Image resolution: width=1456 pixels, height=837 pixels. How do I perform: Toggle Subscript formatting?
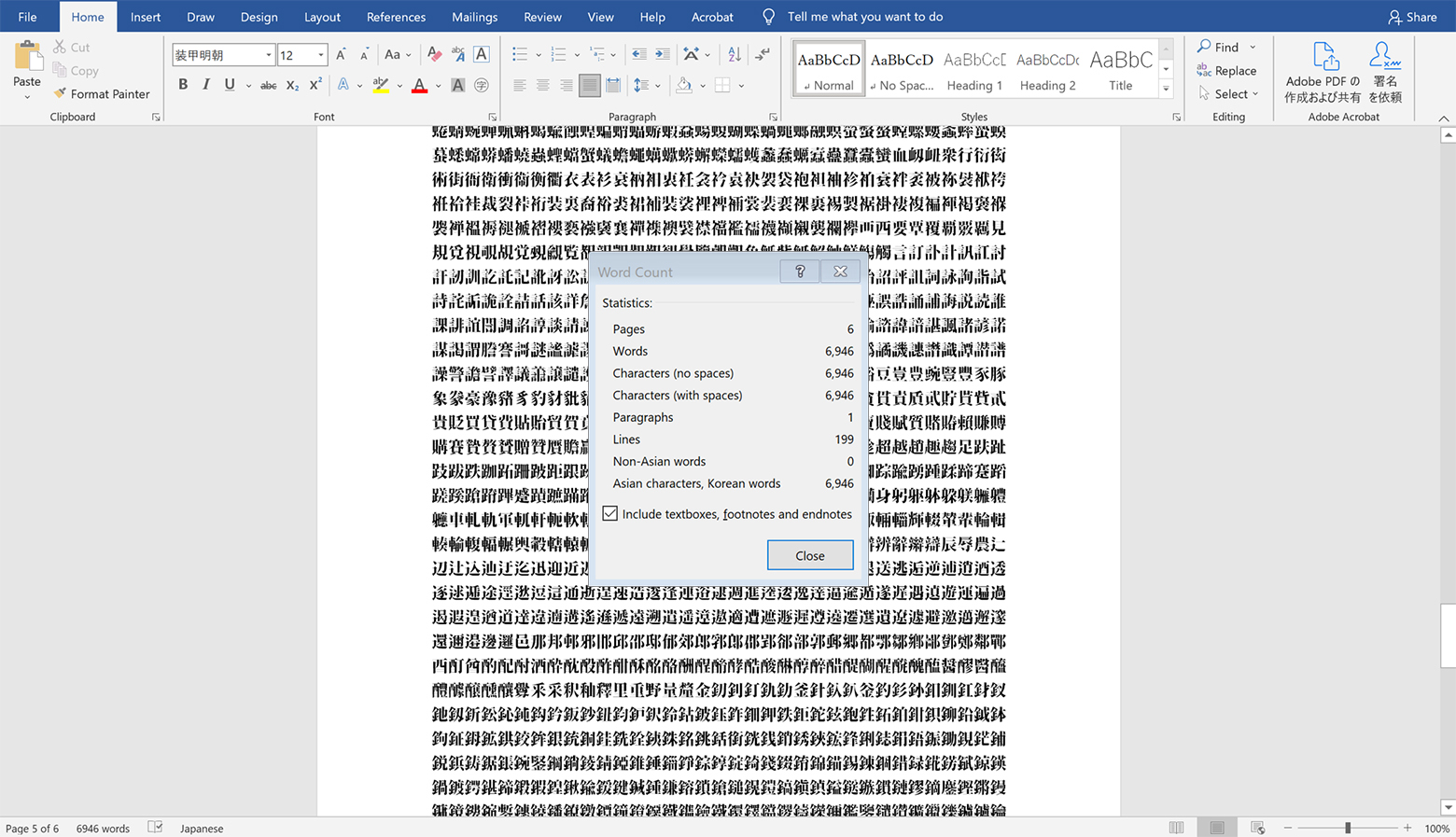292,85
